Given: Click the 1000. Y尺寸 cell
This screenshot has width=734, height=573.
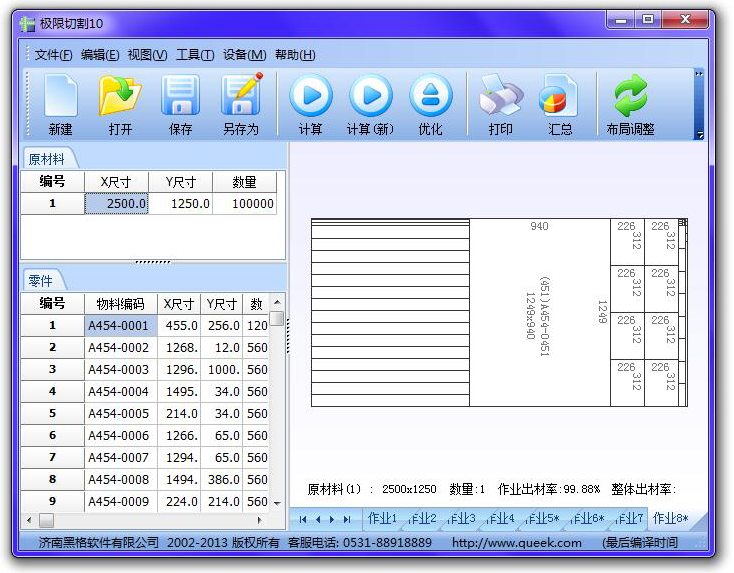Looking at the screenshot, I should pyautogui.click(x=221, y=369).
